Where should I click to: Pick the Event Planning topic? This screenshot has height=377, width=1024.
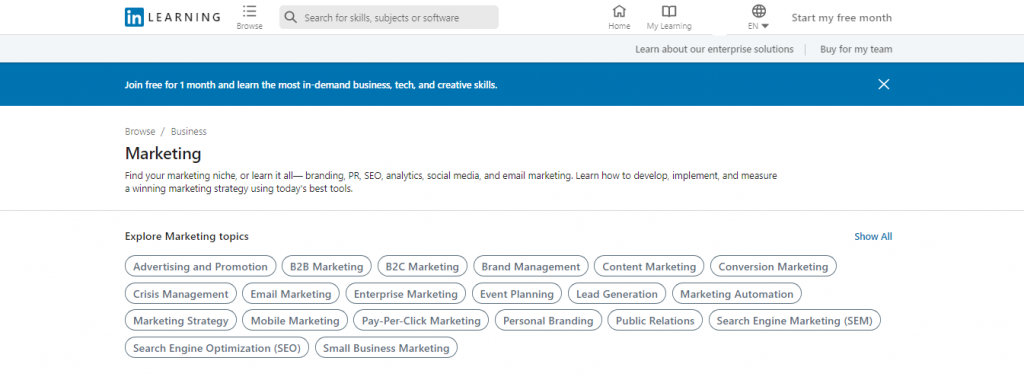(x=517, y=294)
